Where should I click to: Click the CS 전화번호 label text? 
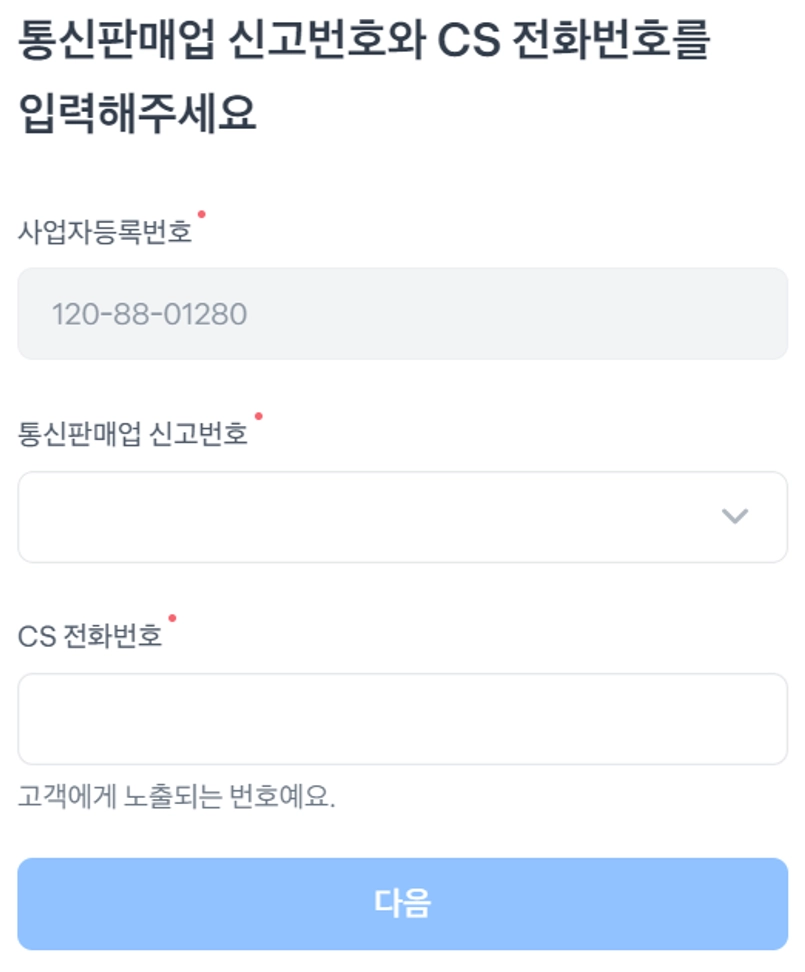point(90,637)
